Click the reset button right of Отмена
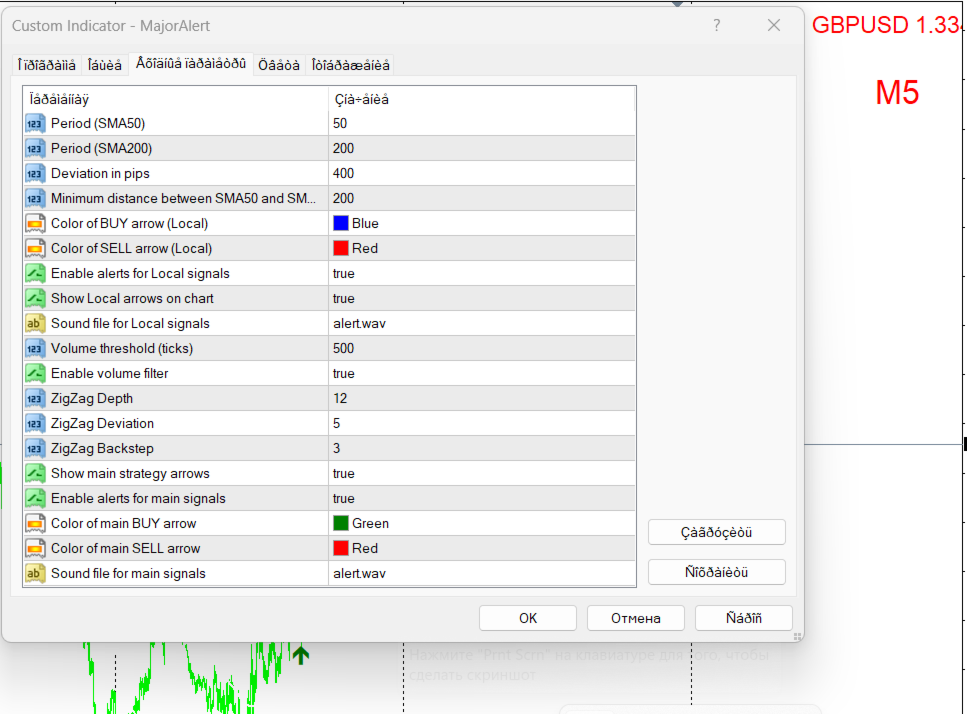The height and width of the screenshot is (714, 967). click(x=744, y=618)
